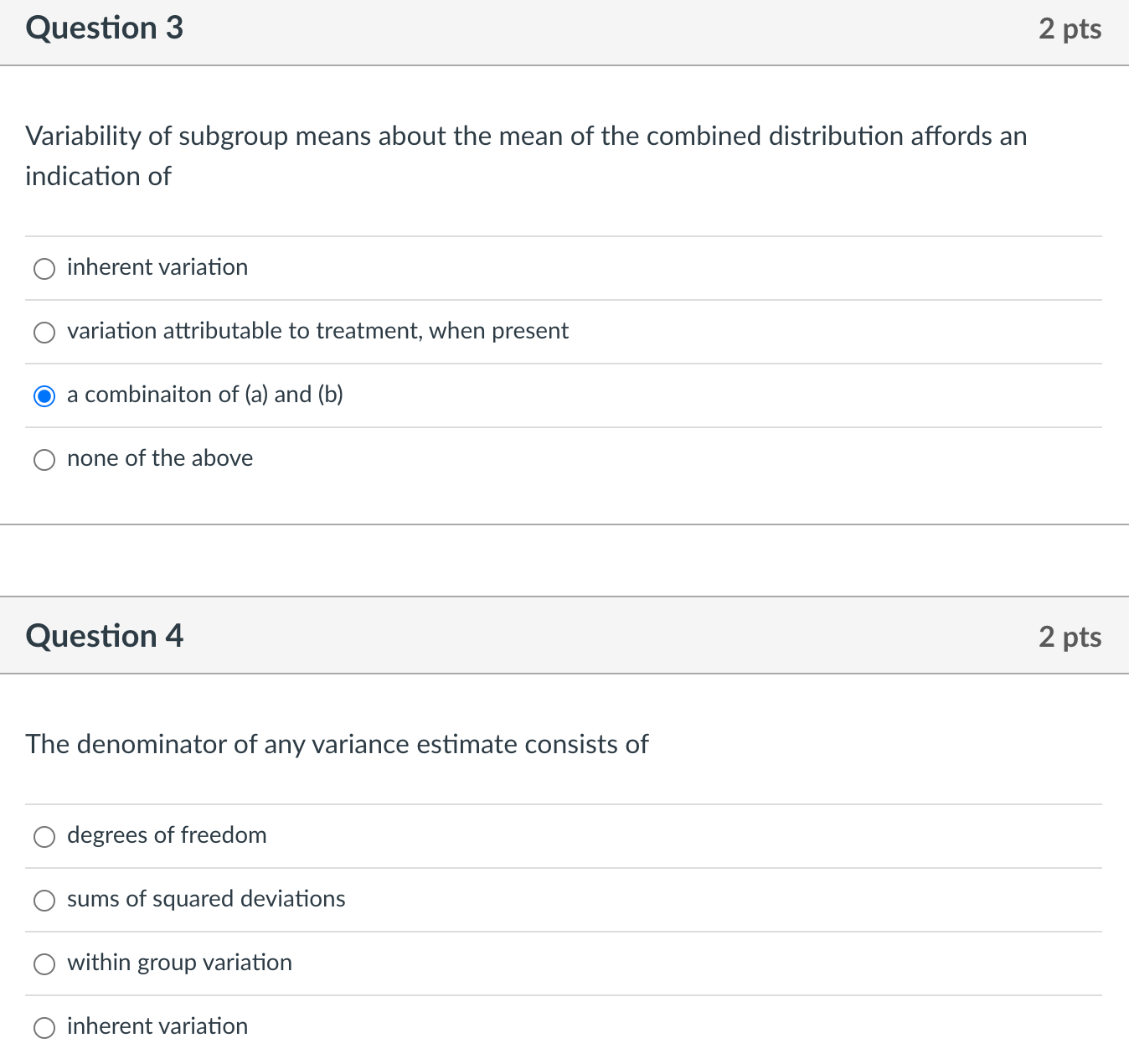The width and height of the screenshot is (1129, 1064).
Task: Click the '2 pts' label for Question 4
Action: point(1070,637)
